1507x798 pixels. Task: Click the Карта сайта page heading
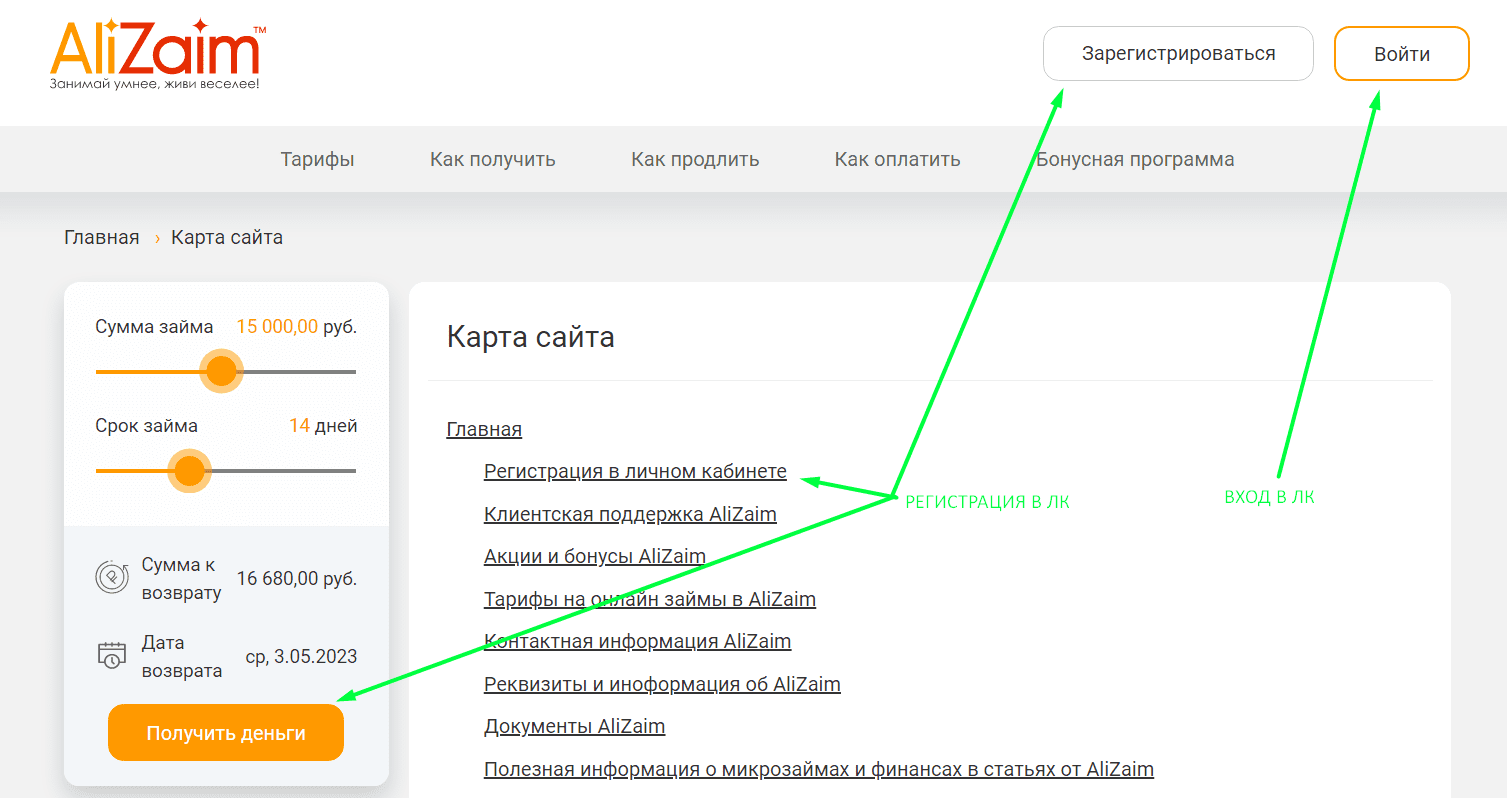(530, 338)
